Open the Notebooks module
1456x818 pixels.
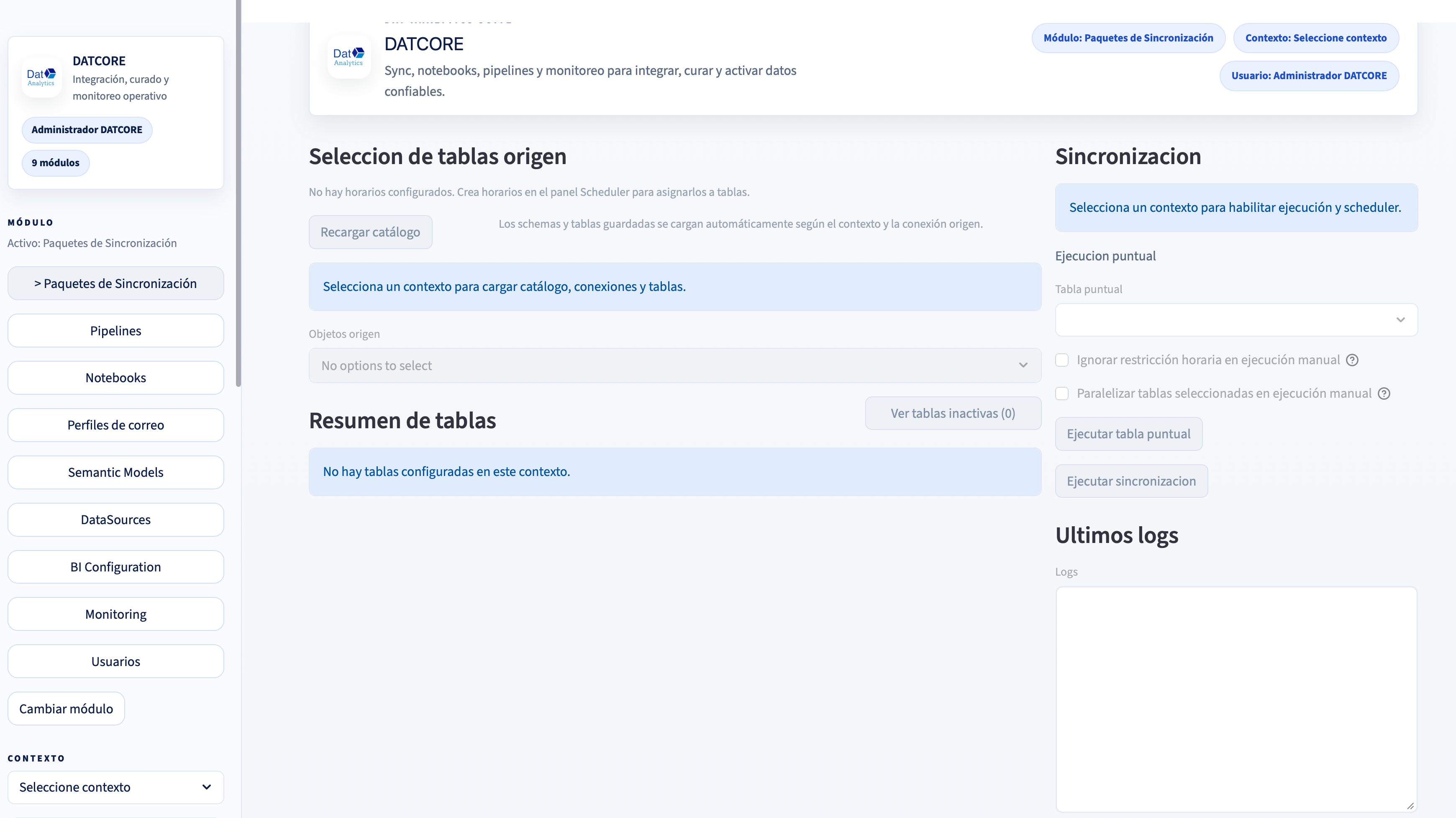116,378
